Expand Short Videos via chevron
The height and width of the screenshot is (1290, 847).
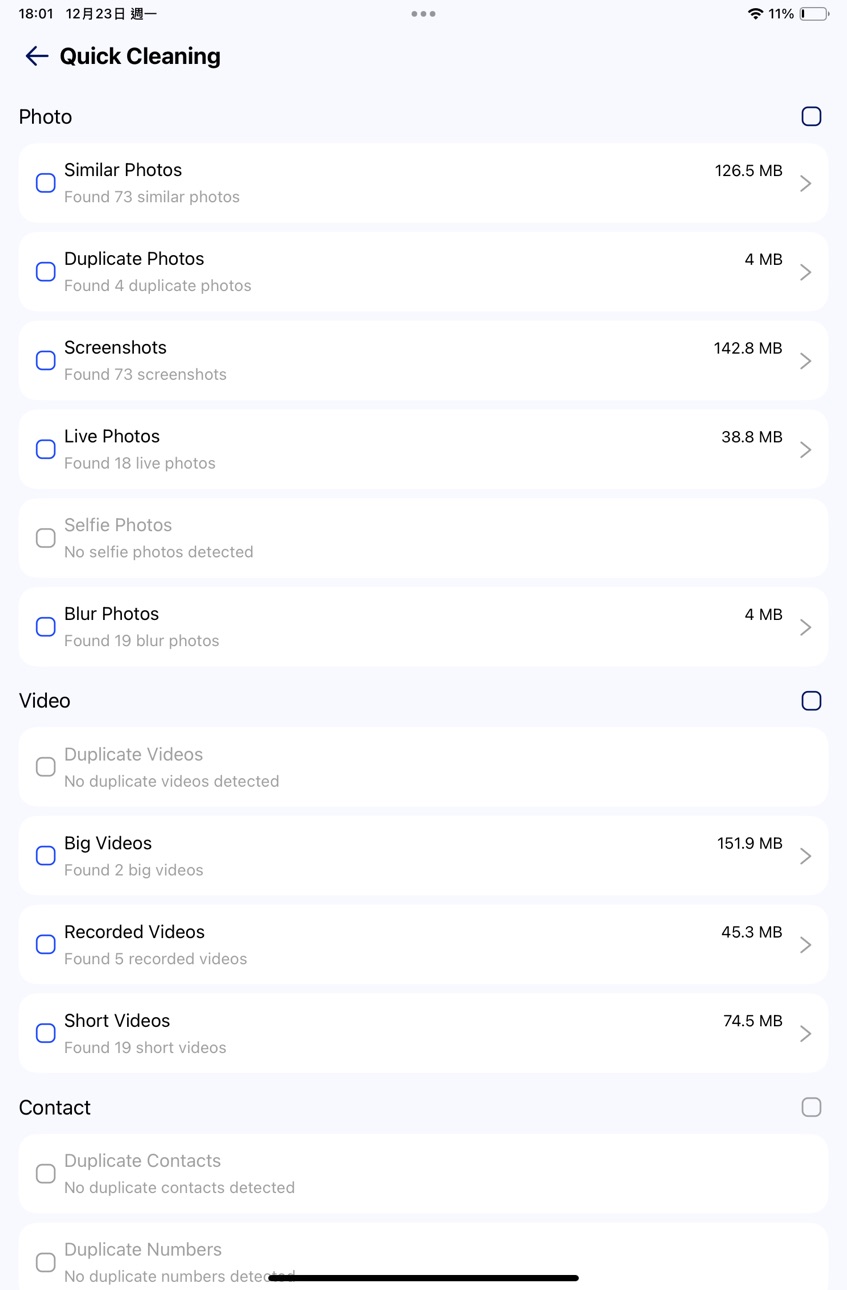click(805, 1034)
